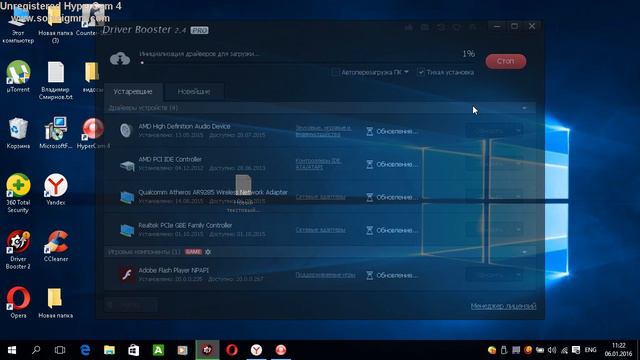Select the Driver Booster 2 desktop shortcut

[18, 250]
